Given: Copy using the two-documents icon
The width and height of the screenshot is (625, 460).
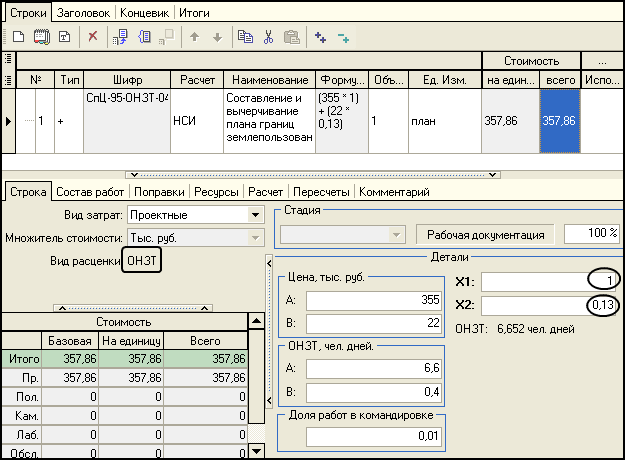Looking at the screenshot, I should 245,37.
